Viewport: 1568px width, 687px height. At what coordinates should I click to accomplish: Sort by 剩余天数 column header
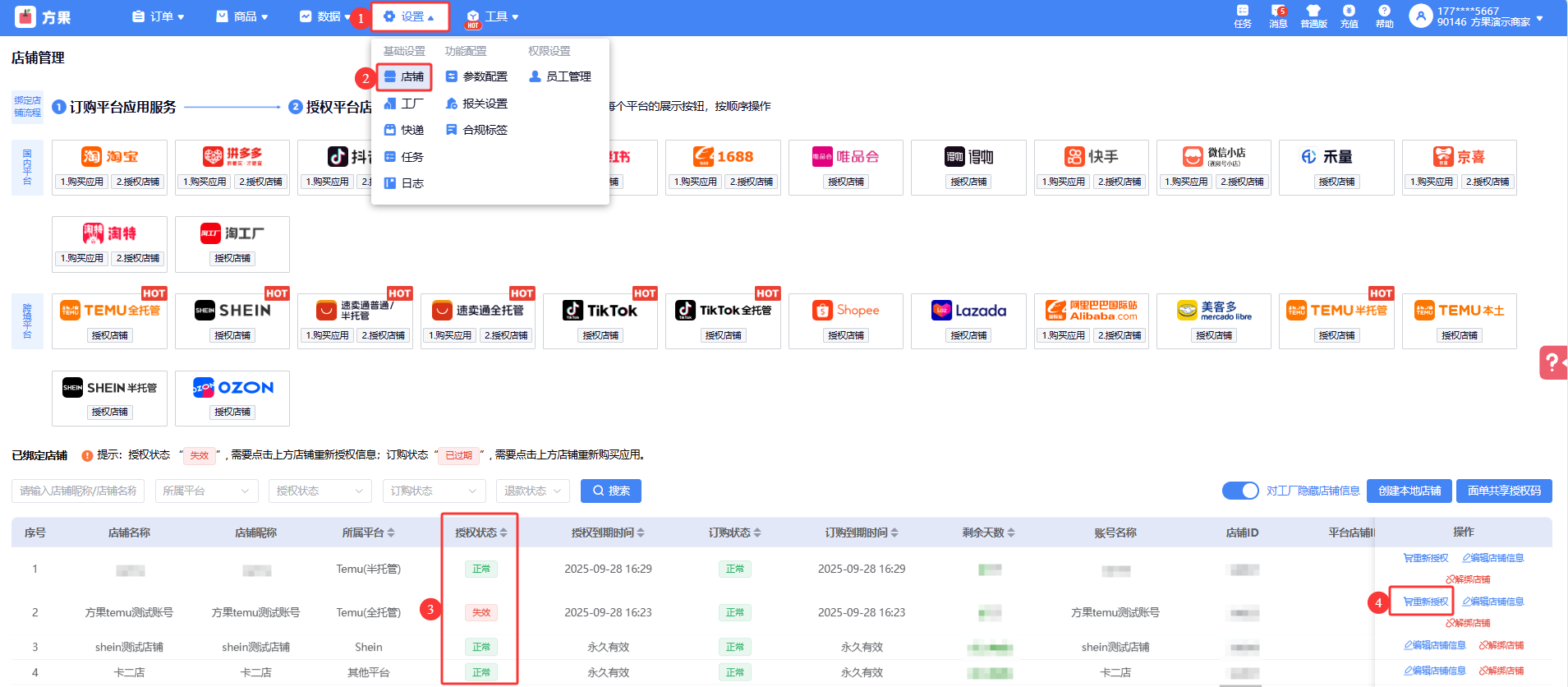click(988, 533)
